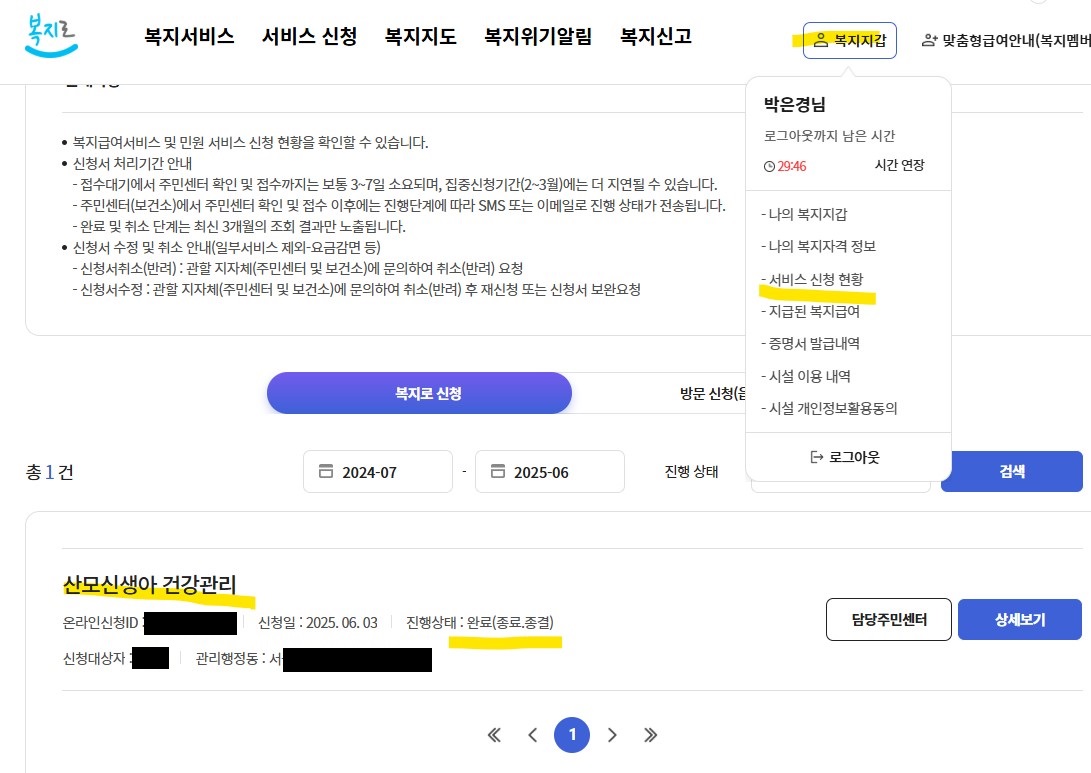Go back using the previous page arrow
This screenshot has width=1091, height=773.
point(532,734)
